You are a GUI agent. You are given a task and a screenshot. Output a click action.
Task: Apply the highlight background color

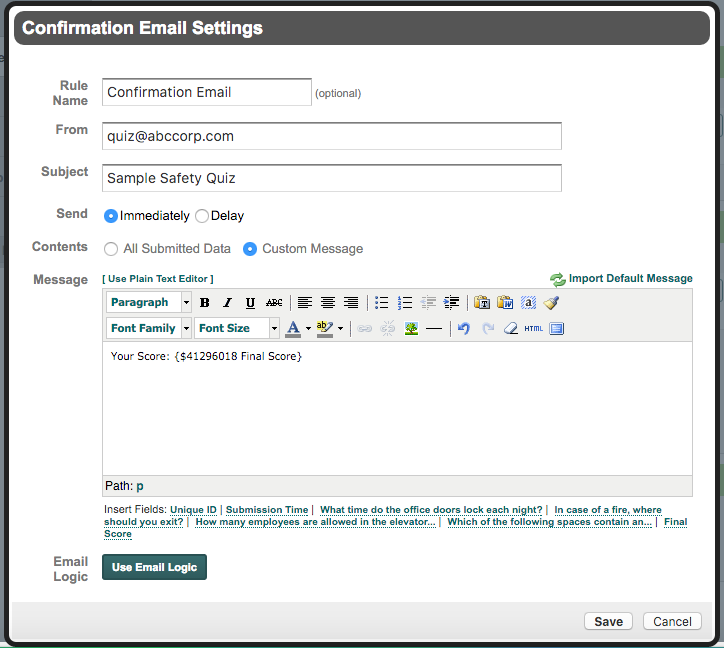[325, 328]
